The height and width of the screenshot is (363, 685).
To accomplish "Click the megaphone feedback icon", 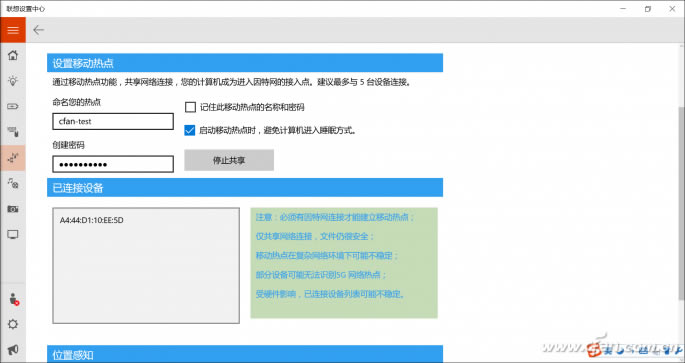I will pyautogui.click(x=13, y=349).
